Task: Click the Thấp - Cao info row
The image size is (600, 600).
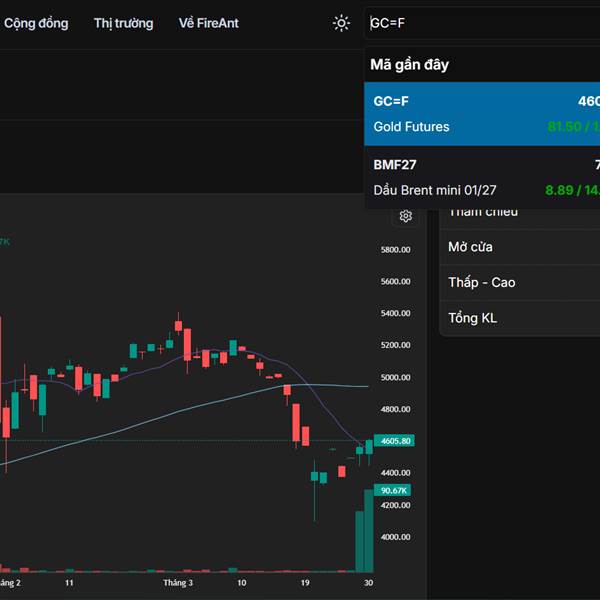Action: point(520,283)
